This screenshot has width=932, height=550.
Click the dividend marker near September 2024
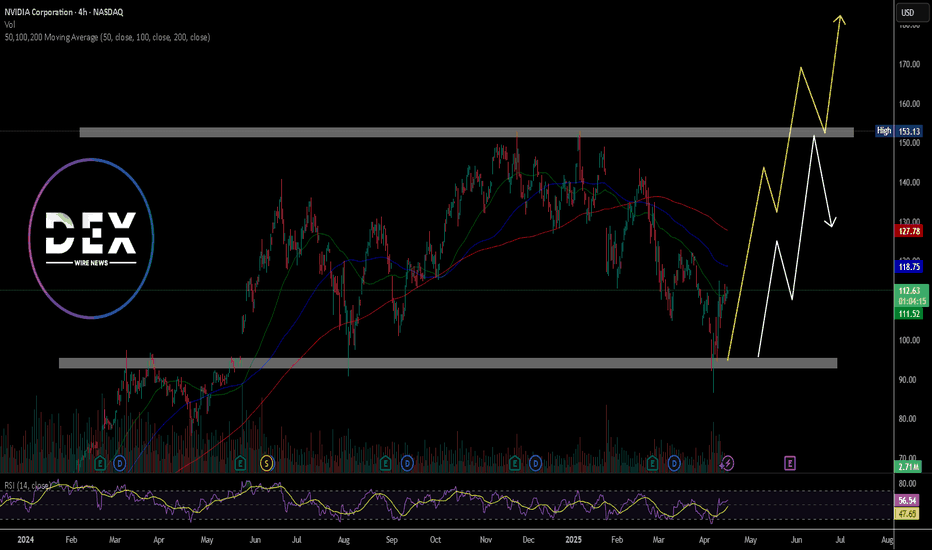coord(407,463)
